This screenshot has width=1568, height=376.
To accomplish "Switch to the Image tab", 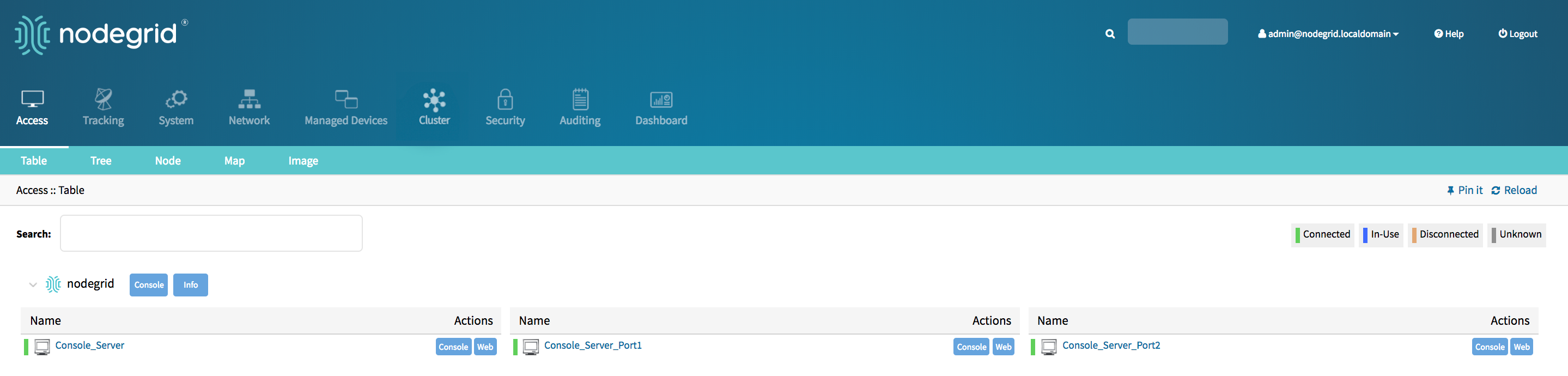I will [303, 161].
